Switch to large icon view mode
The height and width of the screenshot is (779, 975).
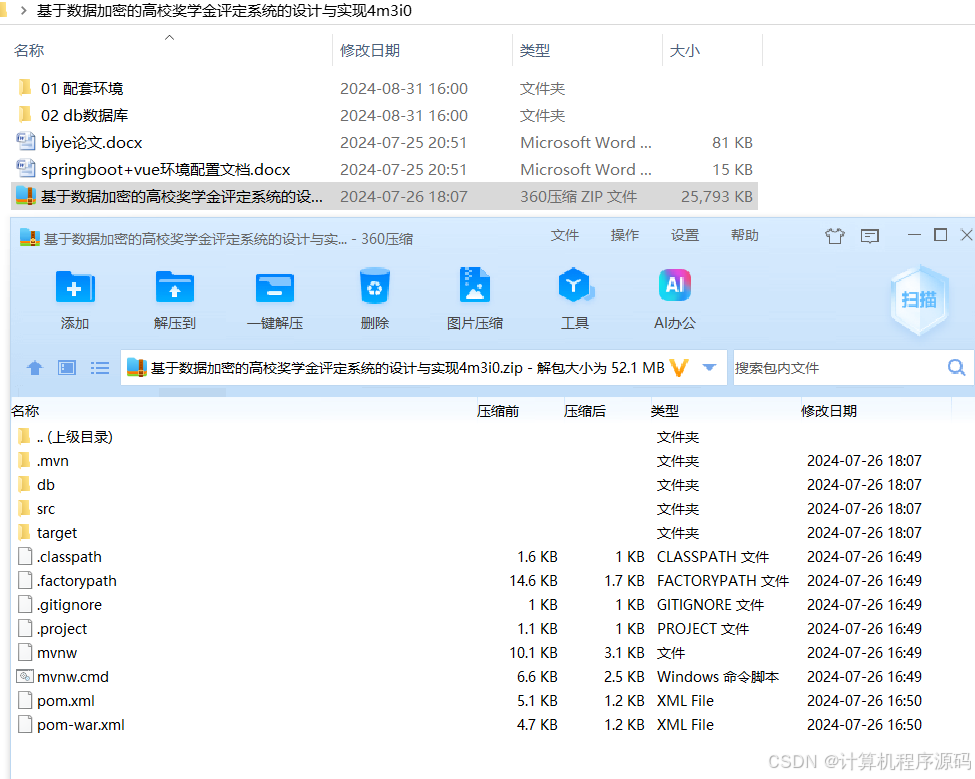click(66, 367)
